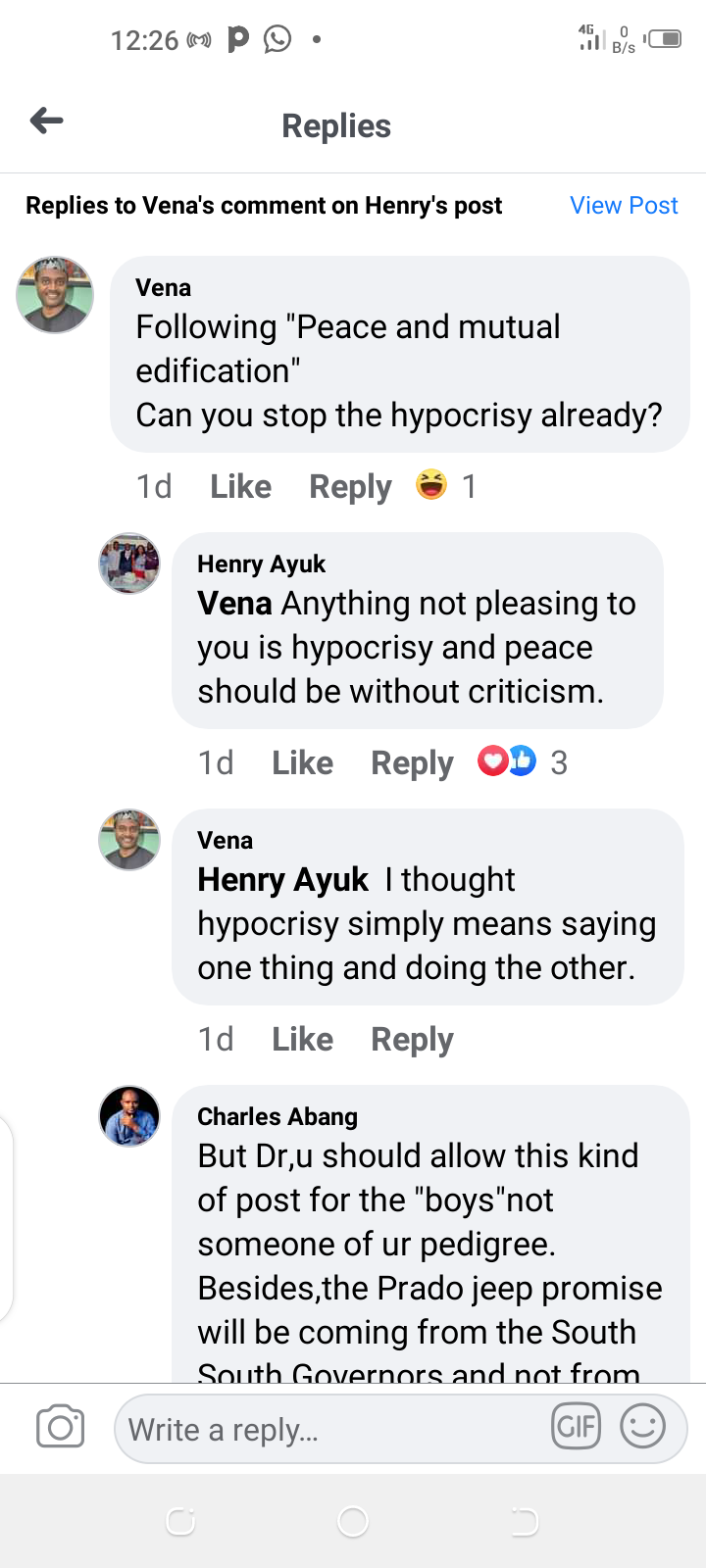Open the emoji smiley picker
This screenshot has width=706, height=1568.
point(643,1427)
